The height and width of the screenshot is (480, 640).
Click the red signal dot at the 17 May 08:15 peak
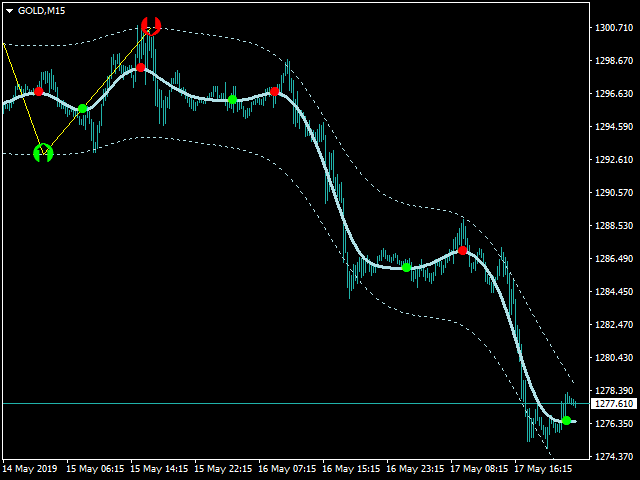point(462,250)
